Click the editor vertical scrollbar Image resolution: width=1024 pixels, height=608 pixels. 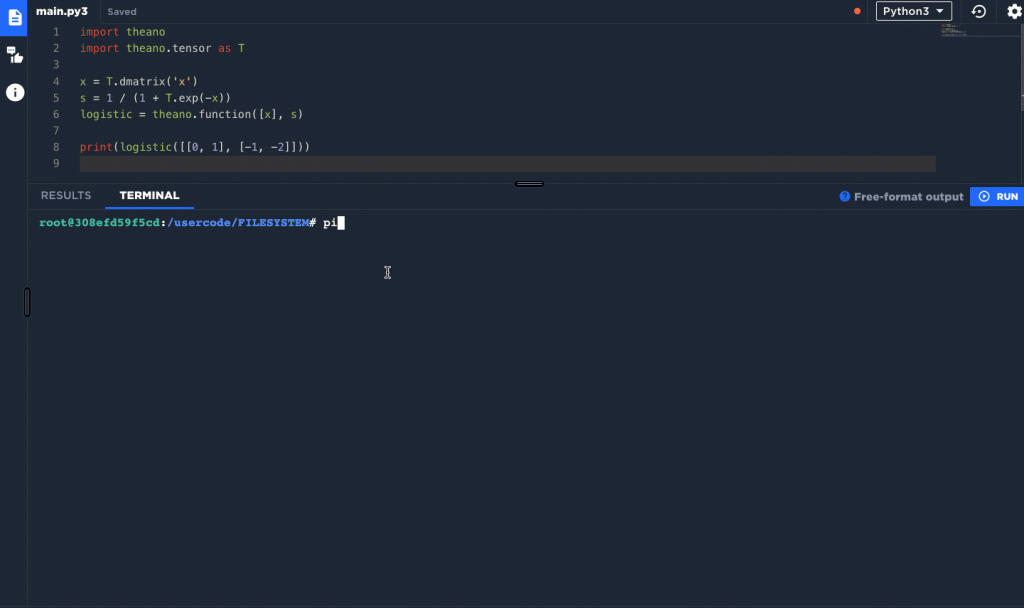(x=1022, y=65)
